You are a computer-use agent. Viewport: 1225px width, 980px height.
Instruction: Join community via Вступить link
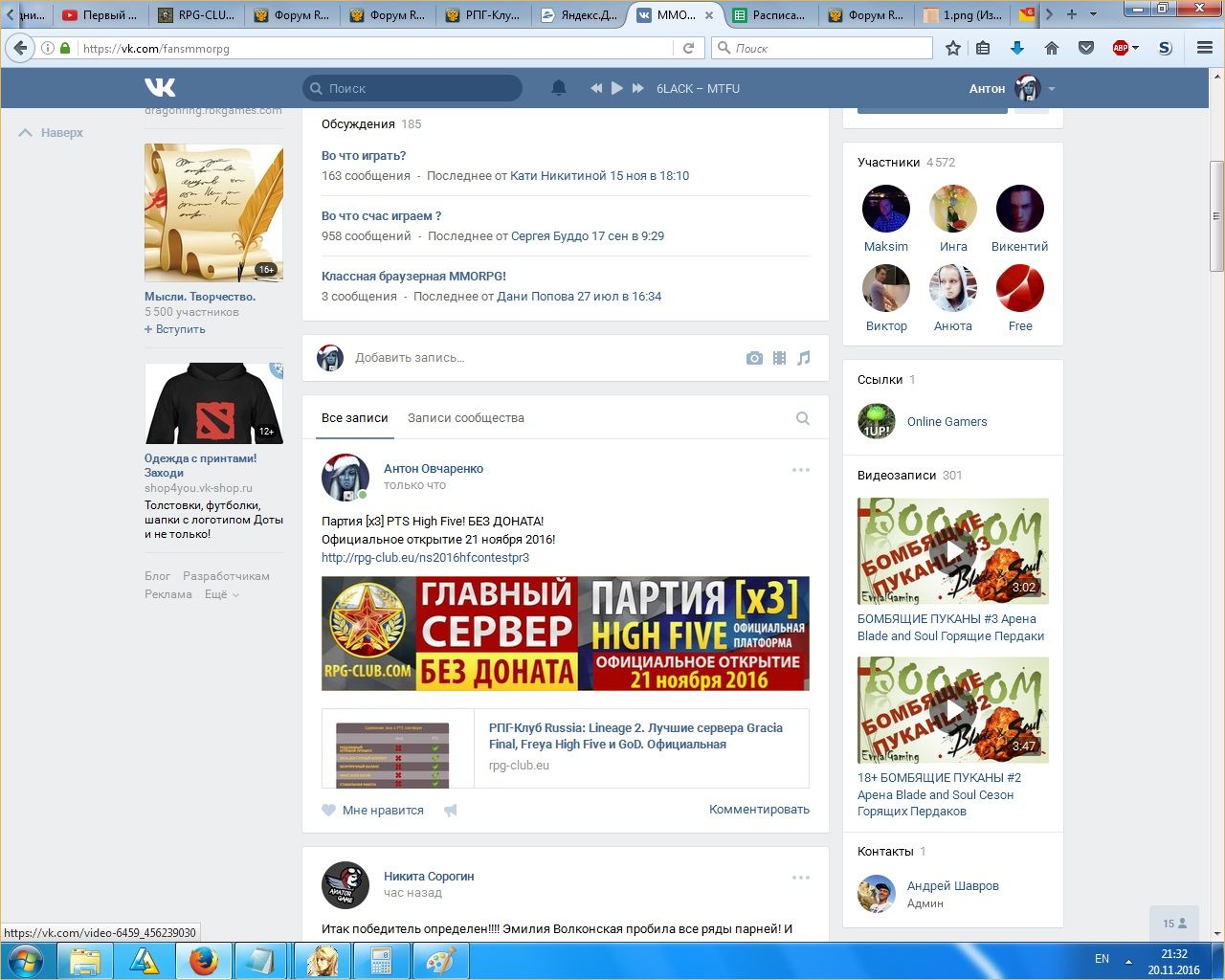(175, 329)
